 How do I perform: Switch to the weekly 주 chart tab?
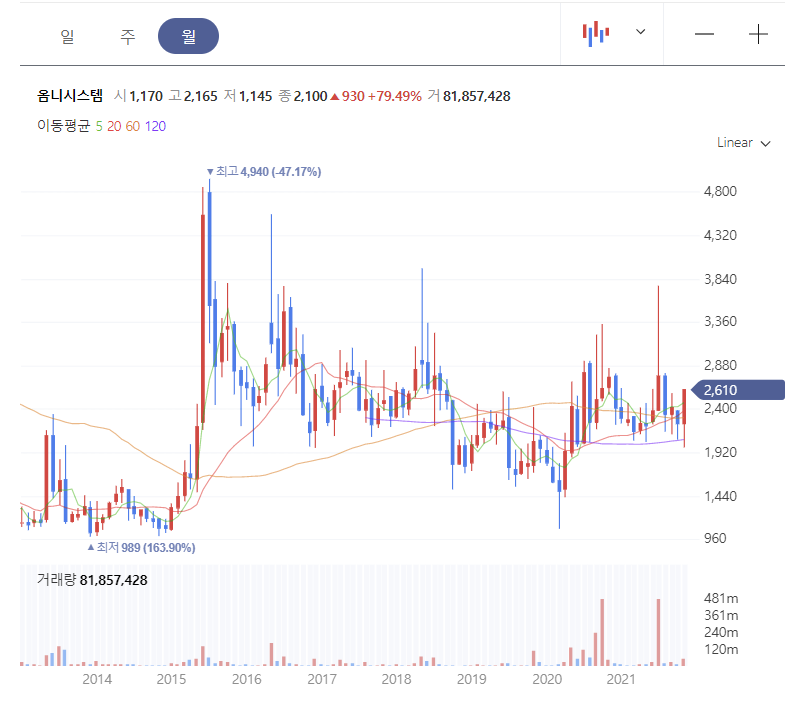coord(127,36)
